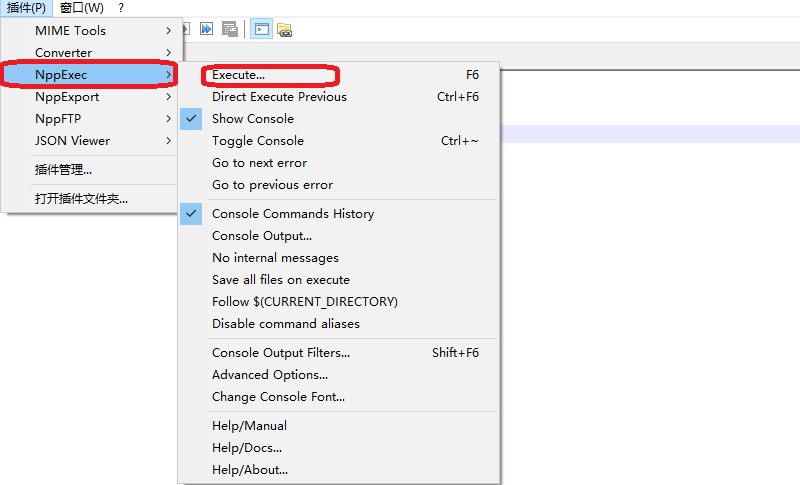Choose Go to next error
Image resolution: width=800 pixels, height=485 pixels.
pyautogui.click(x=339, y=163)
